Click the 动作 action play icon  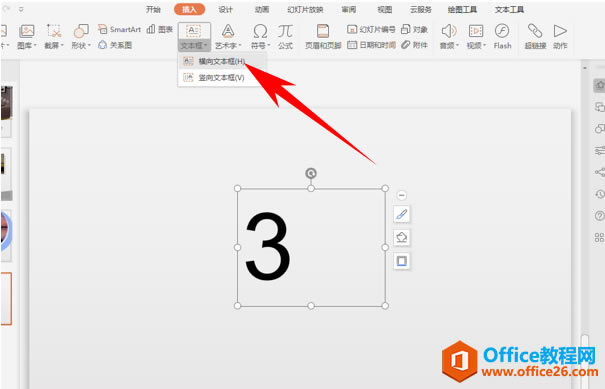pyautogui.click(x=560, y=36)
